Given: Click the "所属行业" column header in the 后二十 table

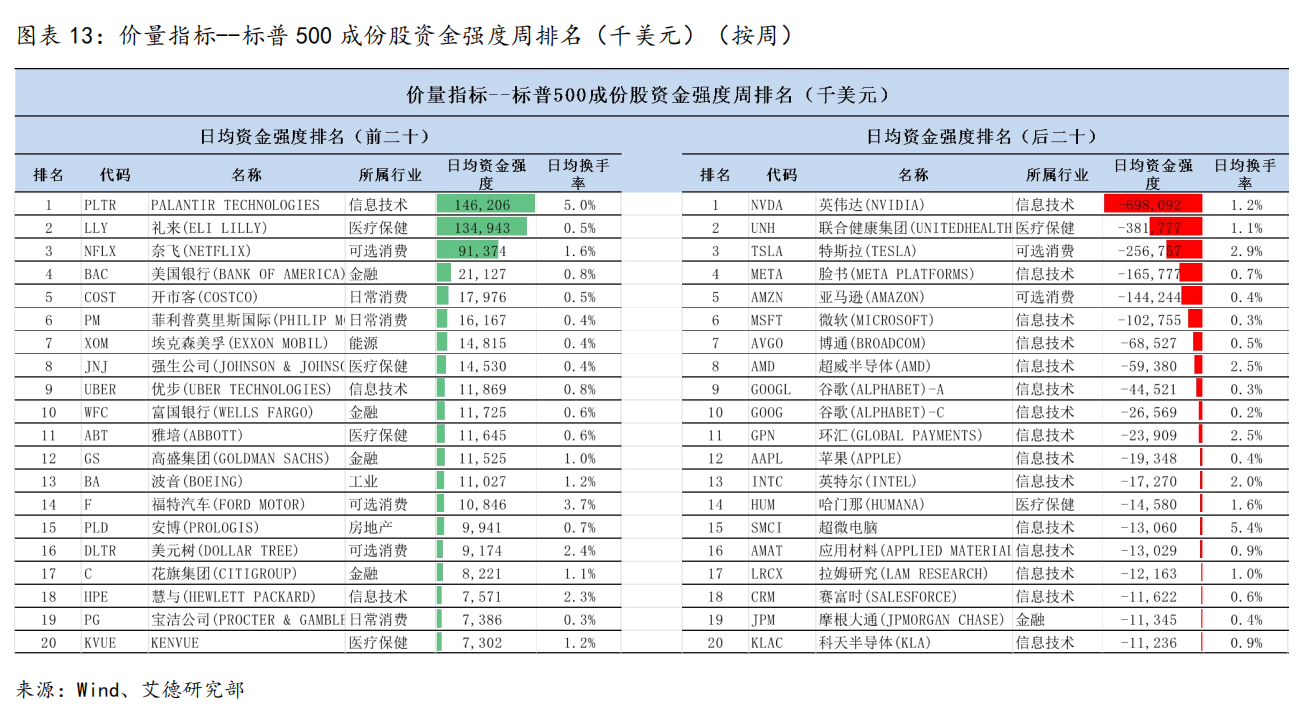Looking at the screenshot, I should pyautogui.click(x=1057, y=175).
